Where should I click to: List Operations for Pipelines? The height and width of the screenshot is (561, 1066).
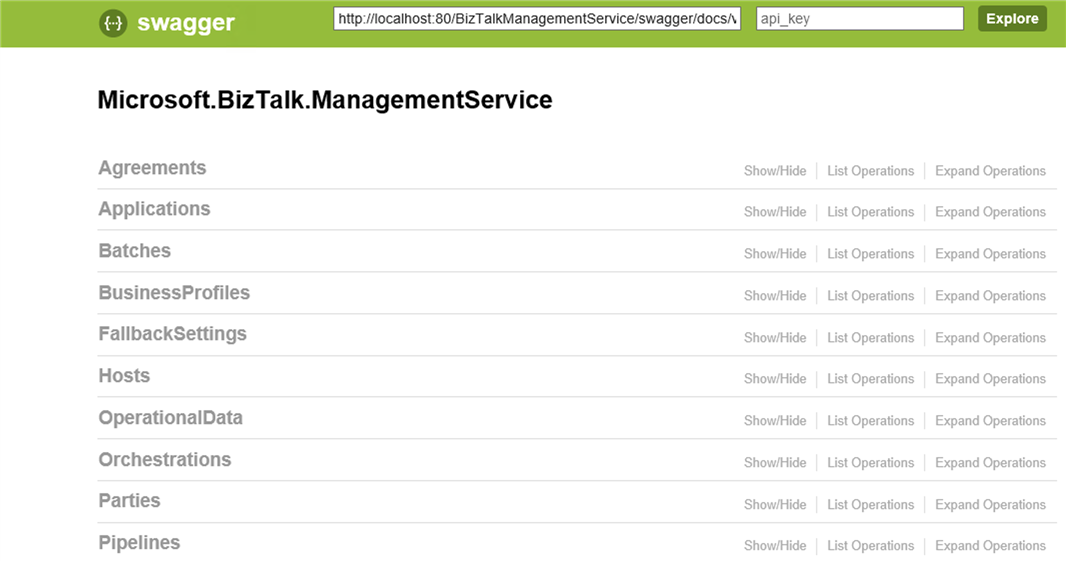tap(871, 545)
